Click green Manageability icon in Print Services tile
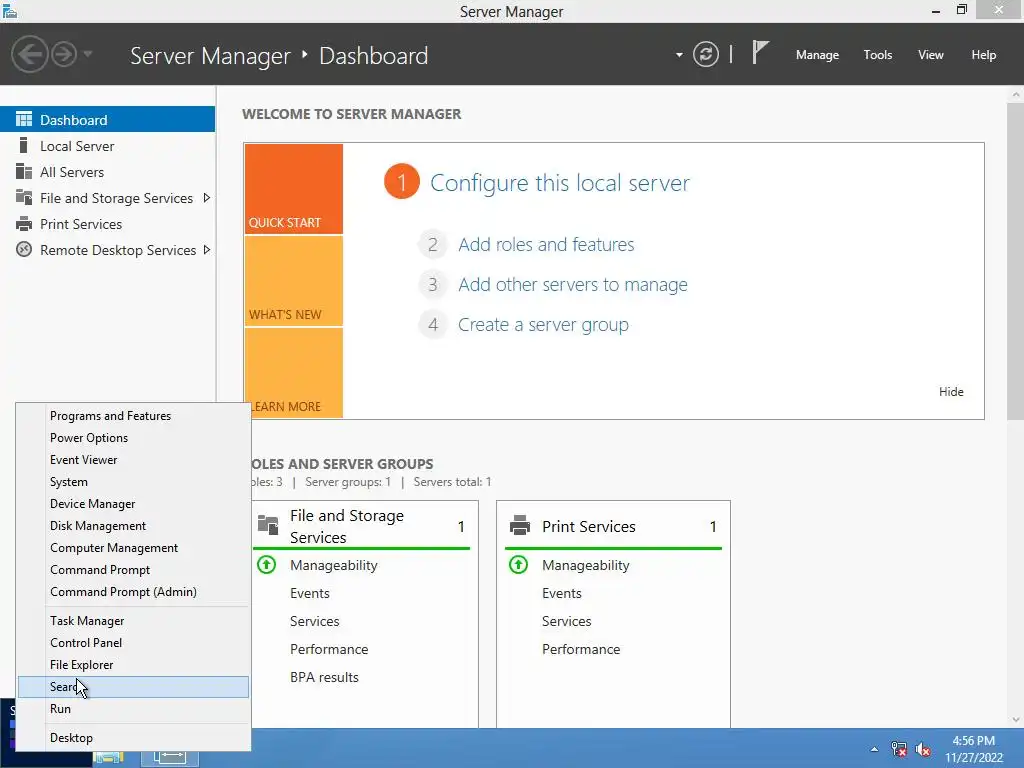The width and height of the screenshot is (1024, 768). coord(519,564)
